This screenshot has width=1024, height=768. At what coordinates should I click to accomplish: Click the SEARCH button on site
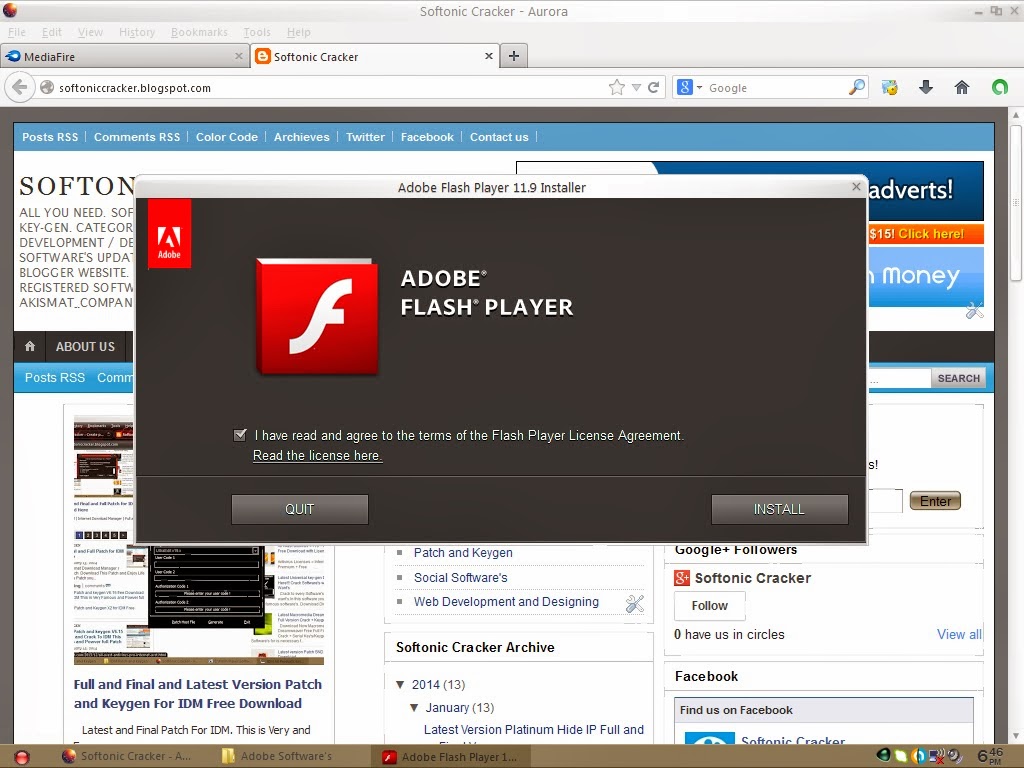pyautogui.click(x=959, y=378)
